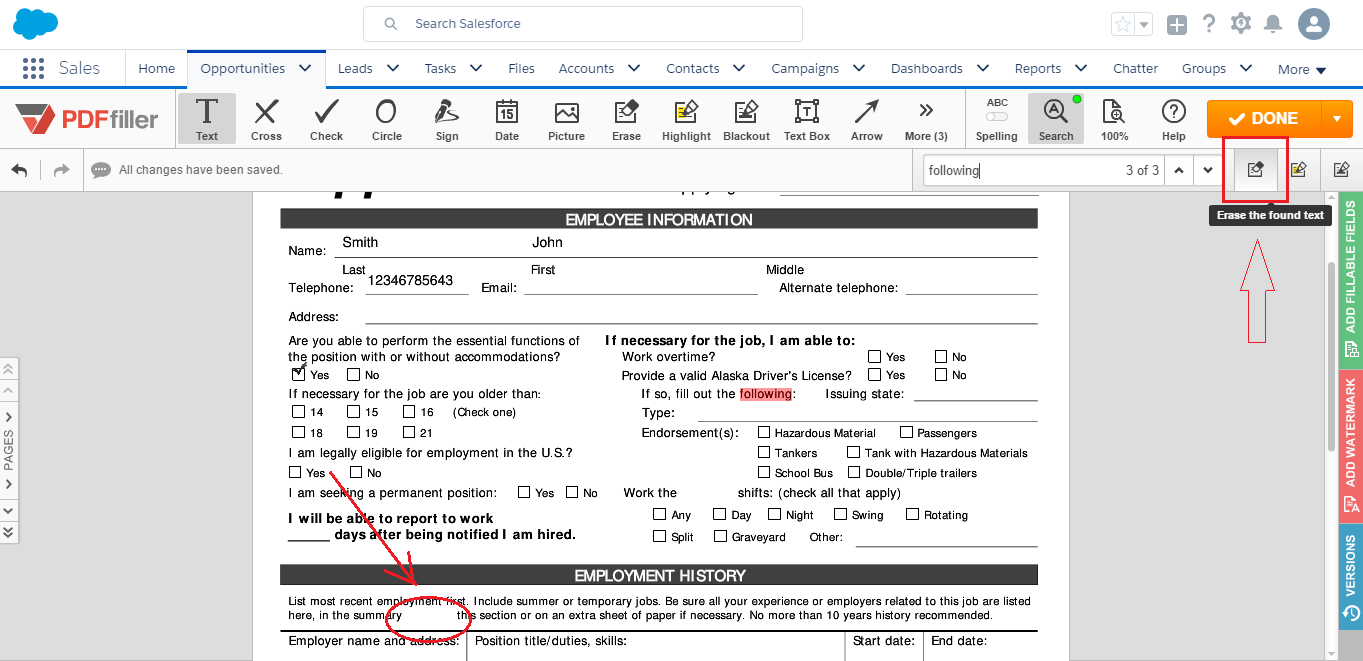Open the Campaigns tab
Image resolution: width=1363 pixels, height=661 pixels.
click(805, 68)
